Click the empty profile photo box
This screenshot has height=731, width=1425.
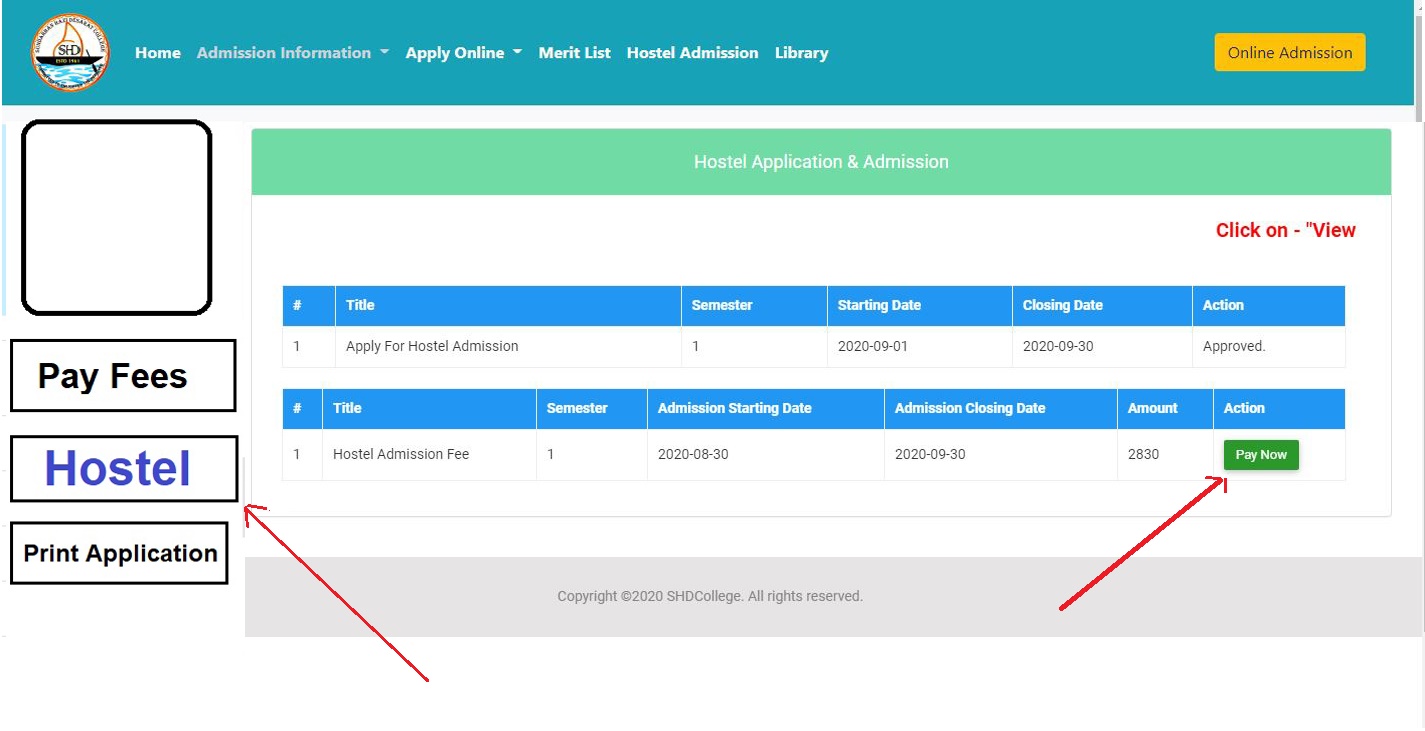pos(117,217)
